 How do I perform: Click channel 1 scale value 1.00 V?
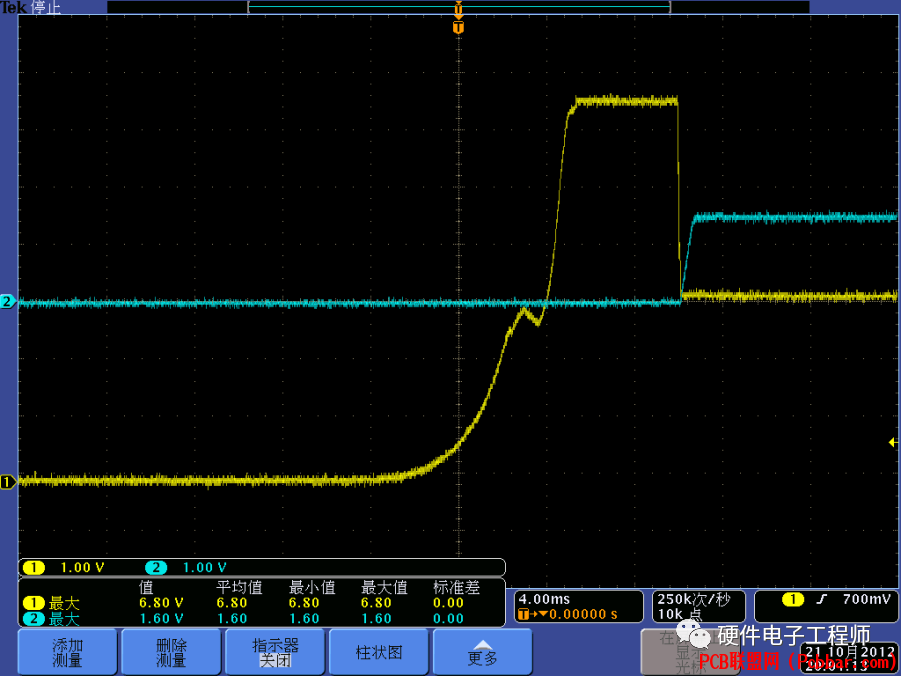82,568
